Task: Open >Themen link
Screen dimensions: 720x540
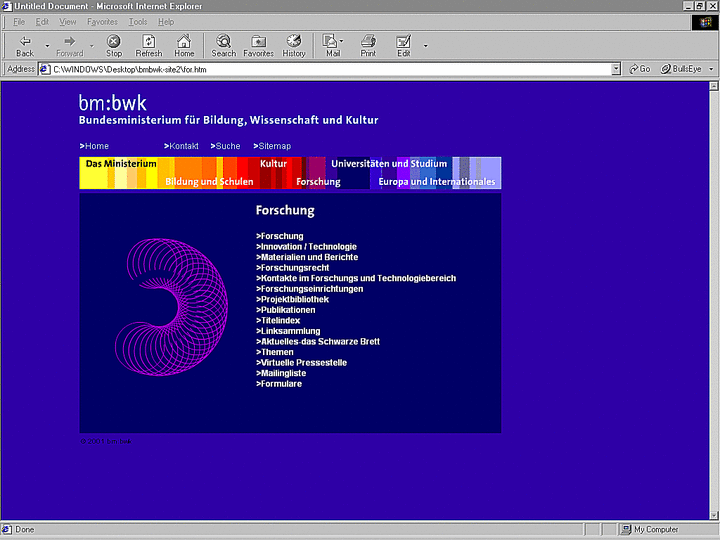Action: coord(275,352)
